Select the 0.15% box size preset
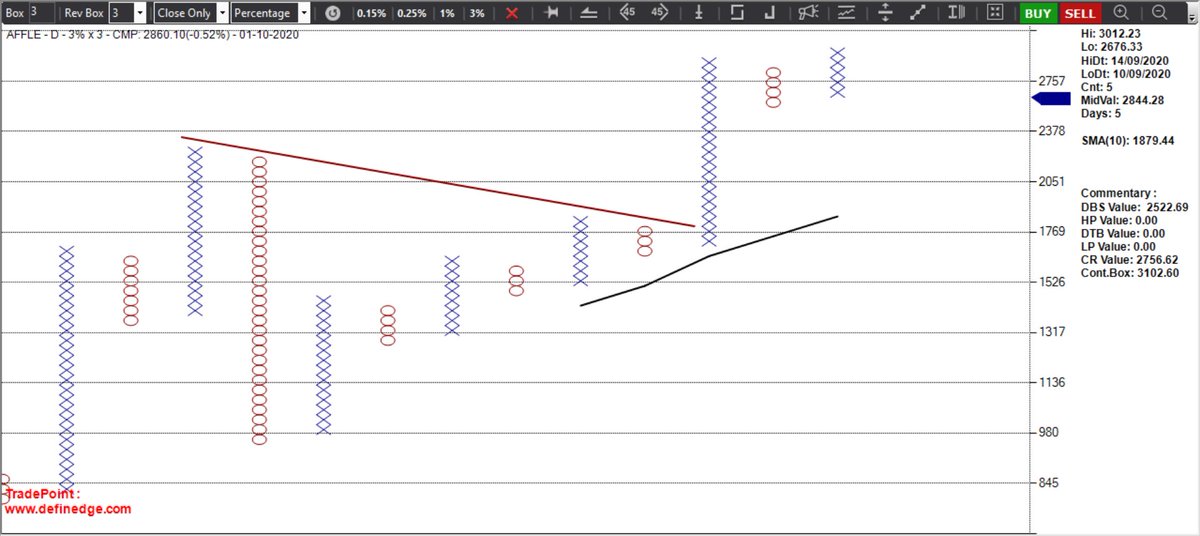This screenshot has height=536, width=1200. [370, 13]
